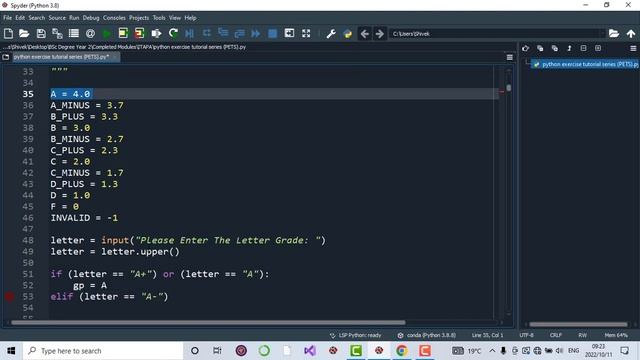
Task: Open file list toolbar icon
Action: [74, 33]
